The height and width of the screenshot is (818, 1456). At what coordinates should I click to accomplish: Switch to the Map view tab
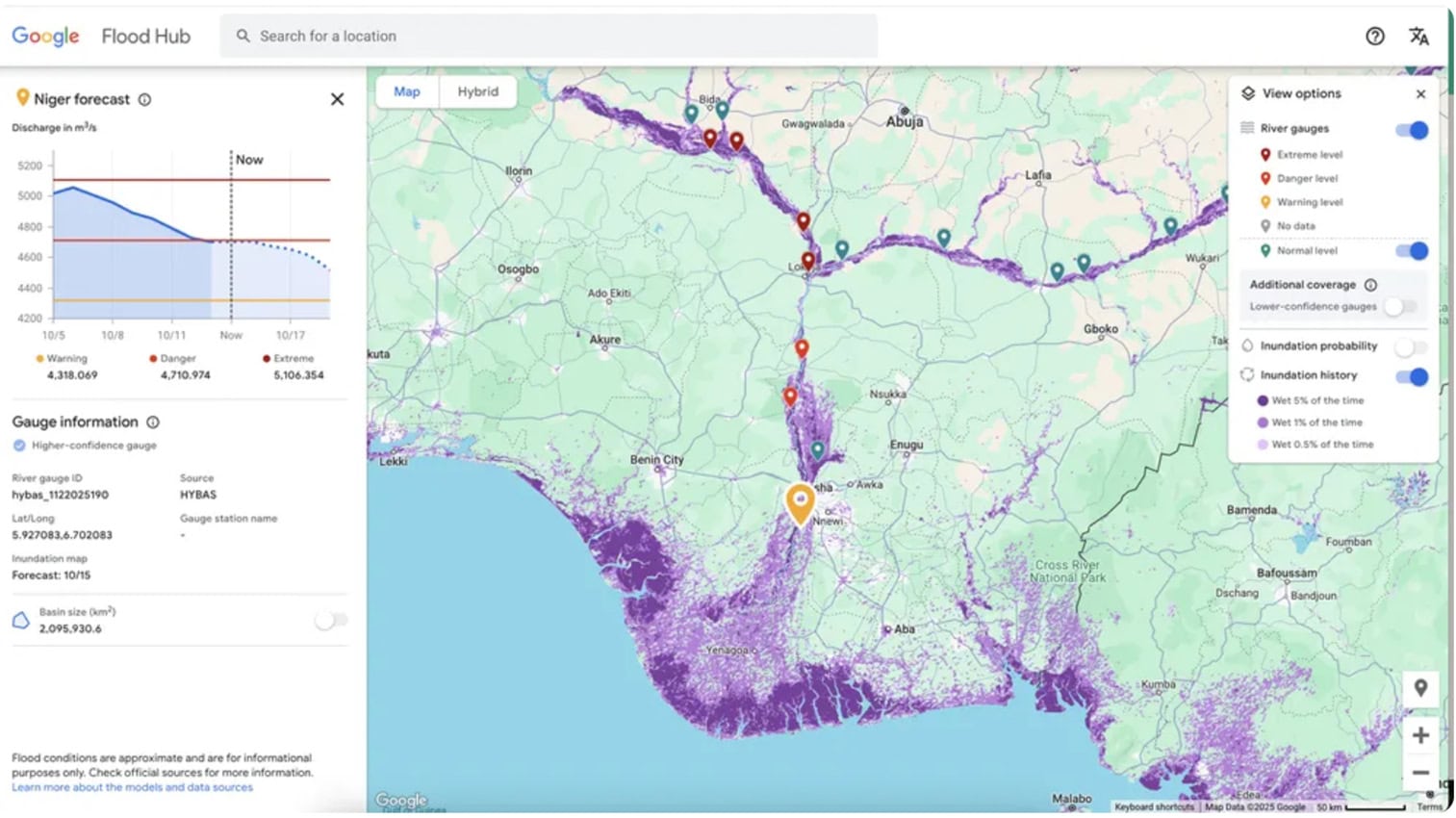tap(407, 91)
